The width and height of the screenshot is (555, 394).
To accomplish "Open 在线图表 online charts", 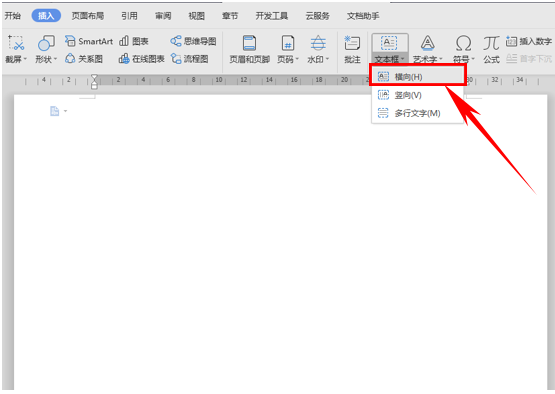I will click(x=142, y=59).
